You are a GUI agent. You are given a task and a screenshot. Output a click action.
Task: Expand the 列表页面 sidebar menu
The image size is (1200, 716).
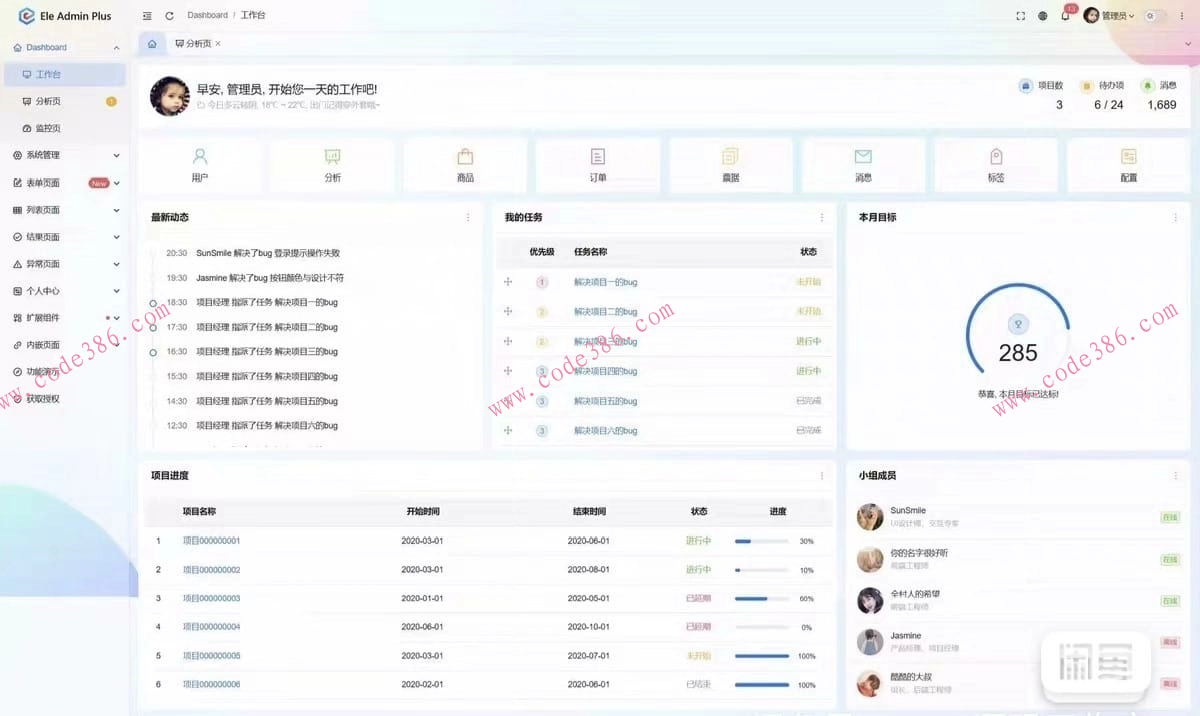(65, 210)
